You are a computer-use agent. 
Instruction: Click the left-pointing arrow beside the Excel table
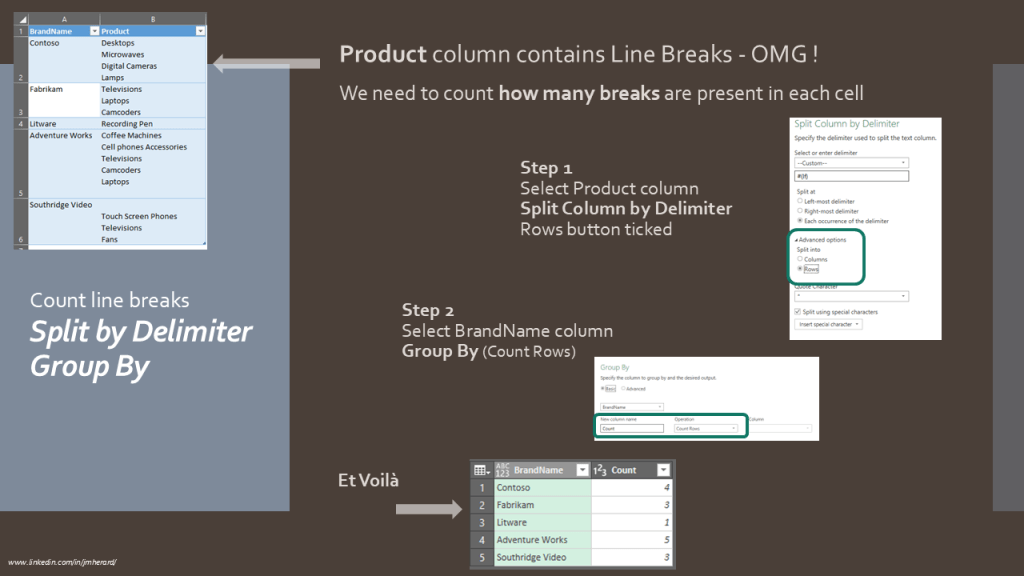266,65
